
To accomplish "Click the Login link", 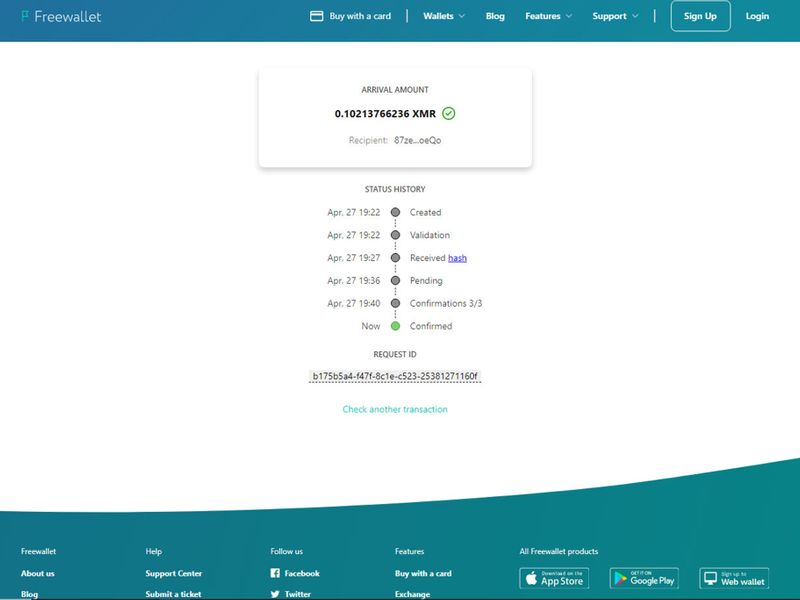I will [x=757, y=16].
